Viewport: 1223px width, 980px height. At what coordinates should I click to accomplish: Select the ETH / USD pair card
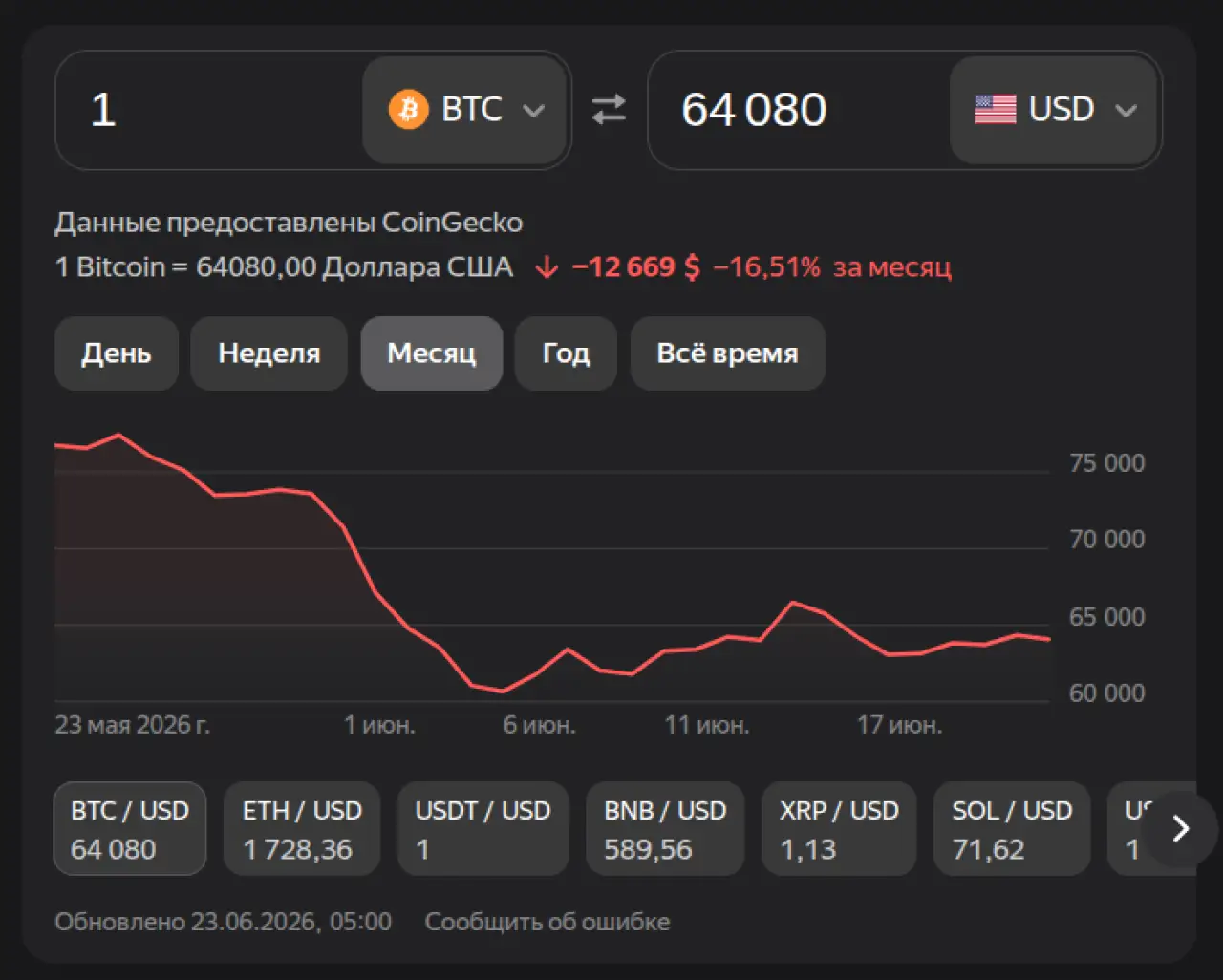pyautogui.click(x=302, y=829)
